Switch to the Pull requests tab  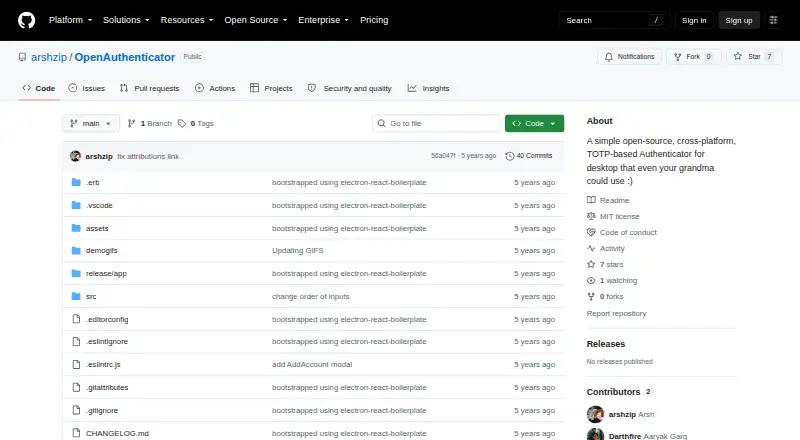tap(149, 88)
